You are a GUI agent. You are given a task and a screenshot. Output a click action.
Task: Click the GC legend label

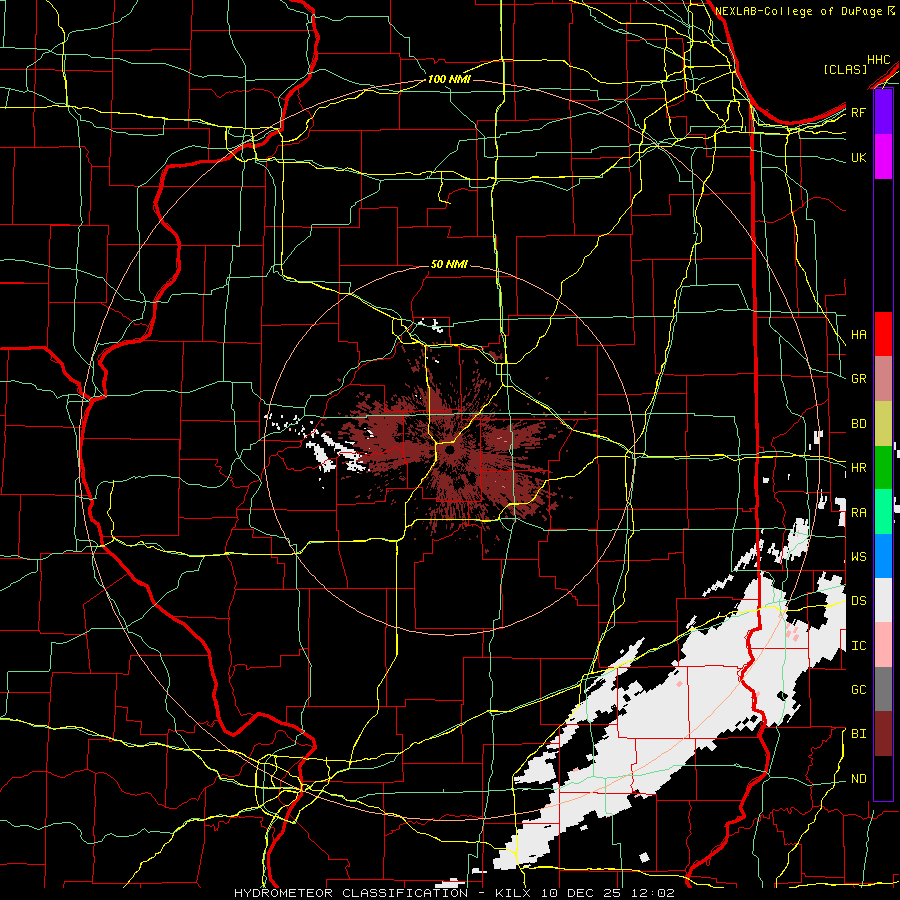coord(858,690)
